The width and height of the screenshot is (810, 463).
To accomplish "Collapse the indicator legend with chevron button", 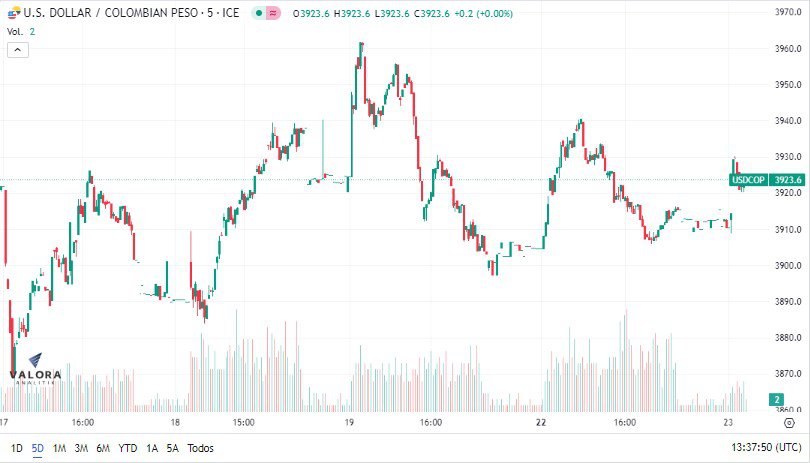I will pos(18,50).
